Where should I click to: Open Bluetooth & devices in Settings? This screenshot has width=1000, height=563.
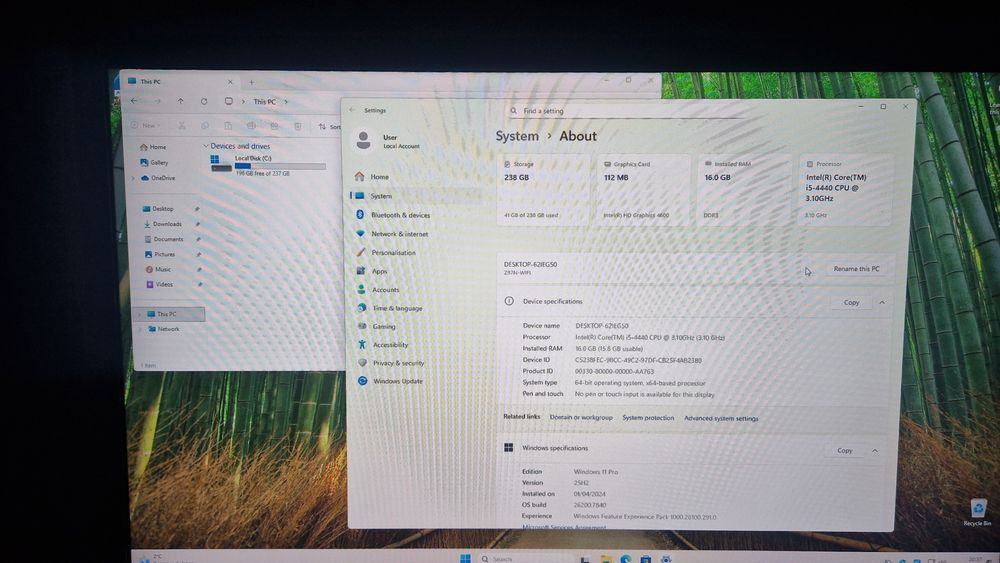(x=393, y=215)
